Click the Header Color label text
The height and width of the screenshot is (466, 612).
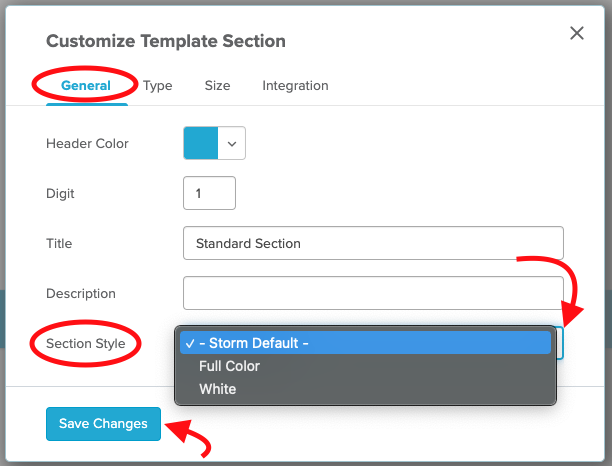click(87, 143)
